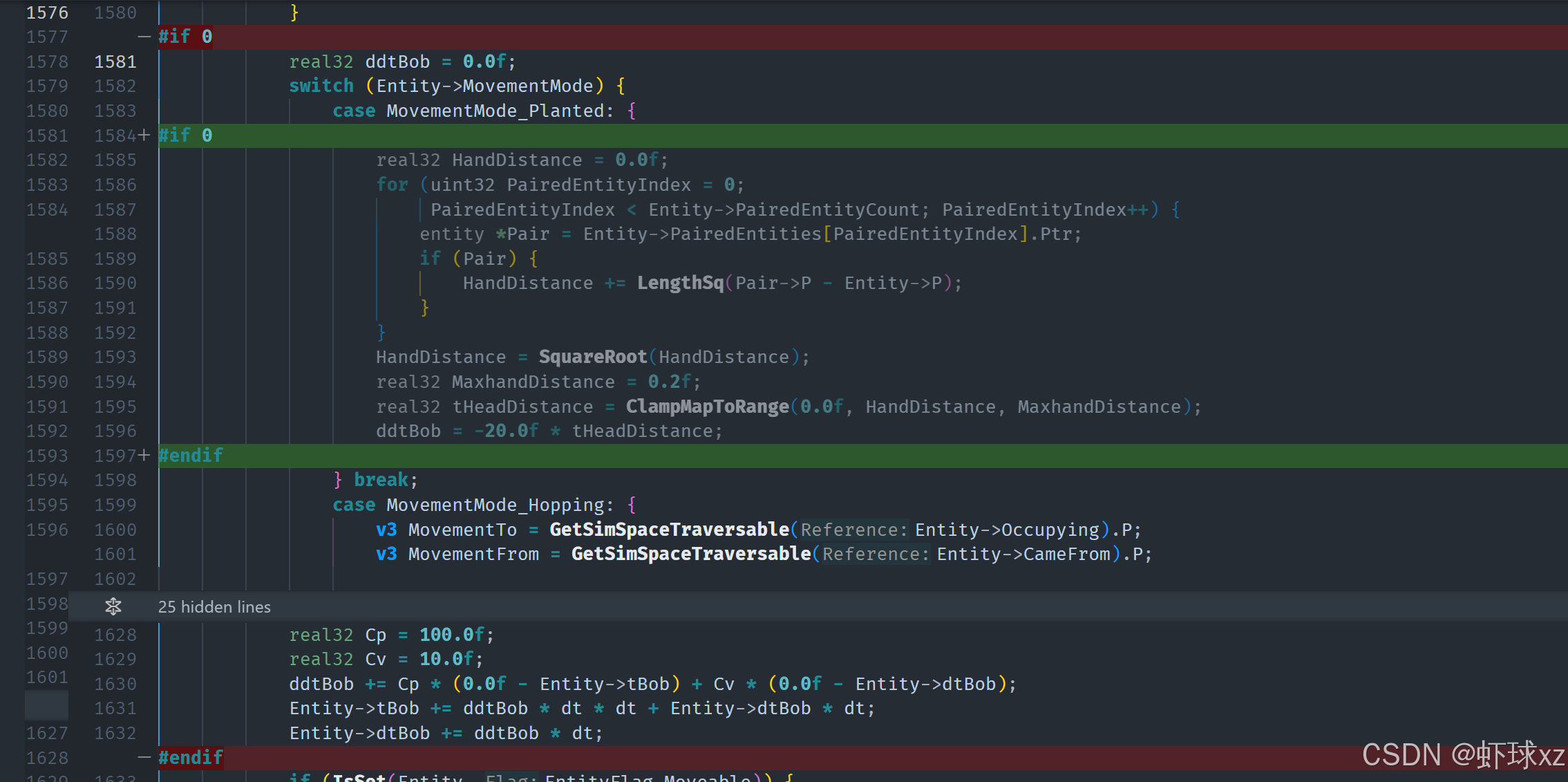
Task: Click the 'break' keyword
Action: 381,480
